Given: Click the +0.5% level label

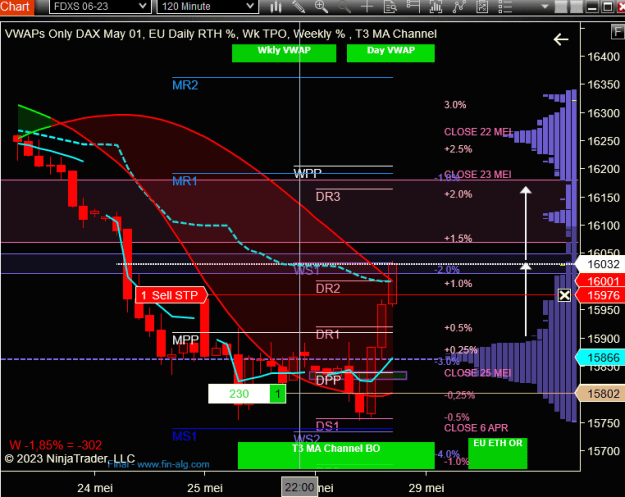Looking at the screenshot, I should 458,328.
